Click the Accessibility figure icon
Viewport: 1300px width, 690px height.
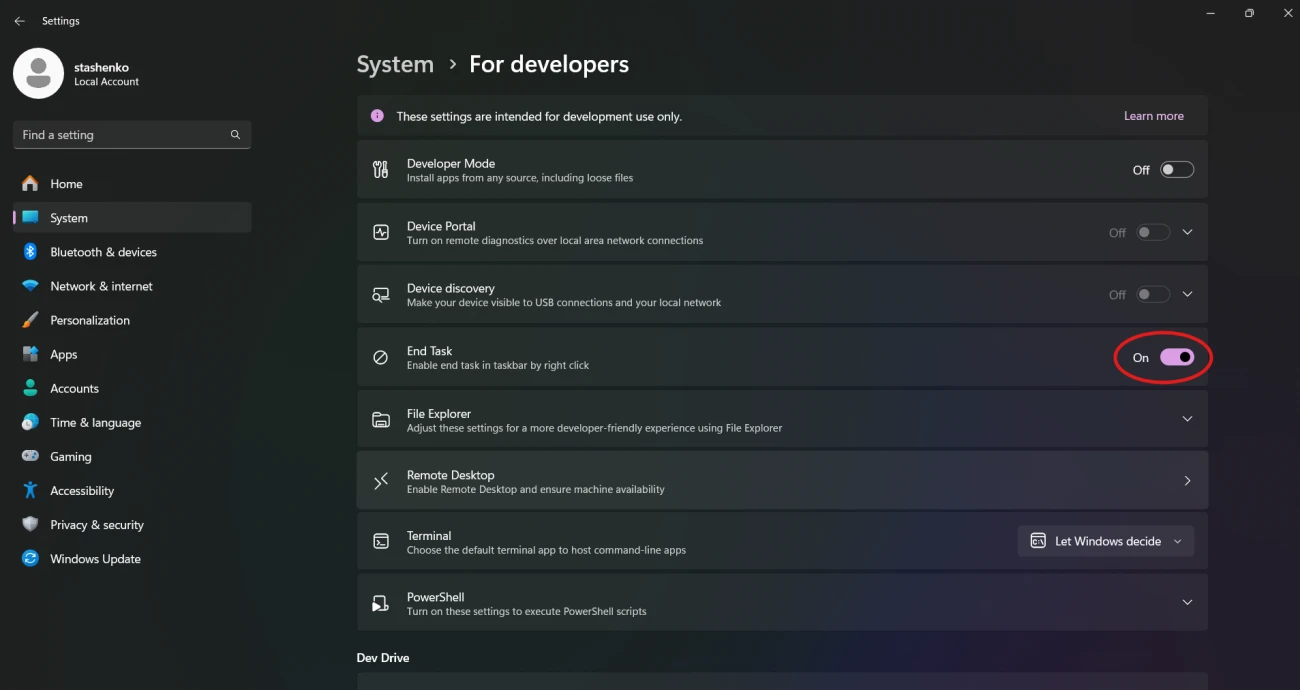tap(30, 491)
